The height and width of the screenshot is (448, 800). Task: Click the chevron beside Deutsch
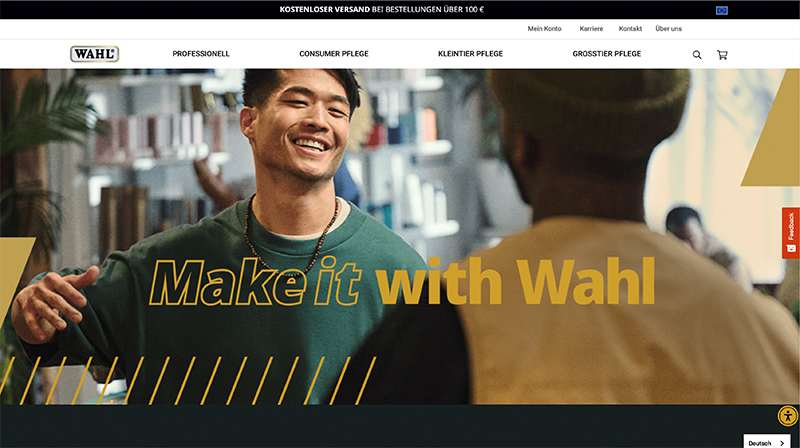782,443
